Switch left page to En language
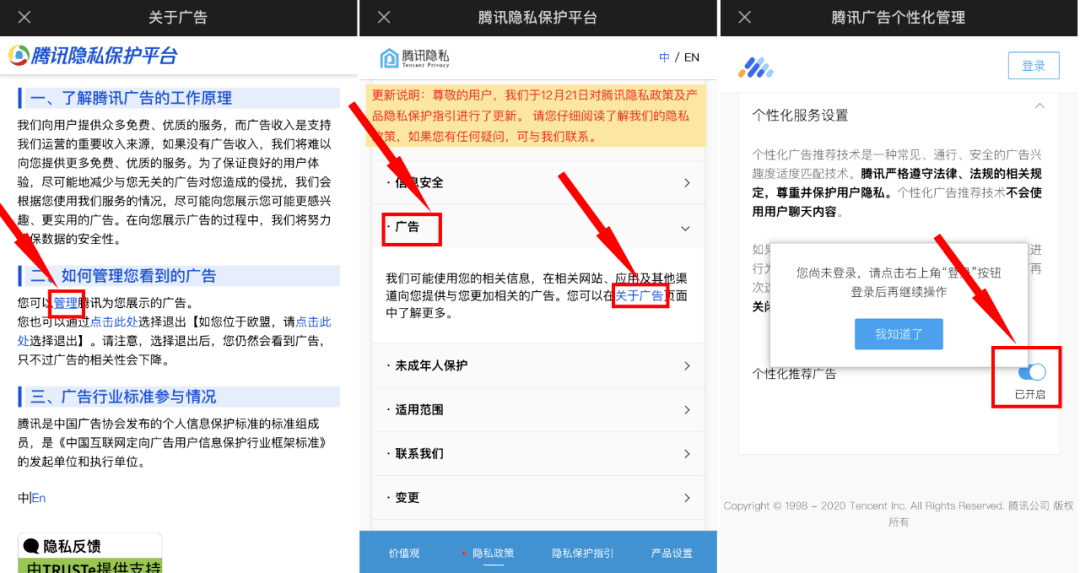1080x573 pixels. 39,498
